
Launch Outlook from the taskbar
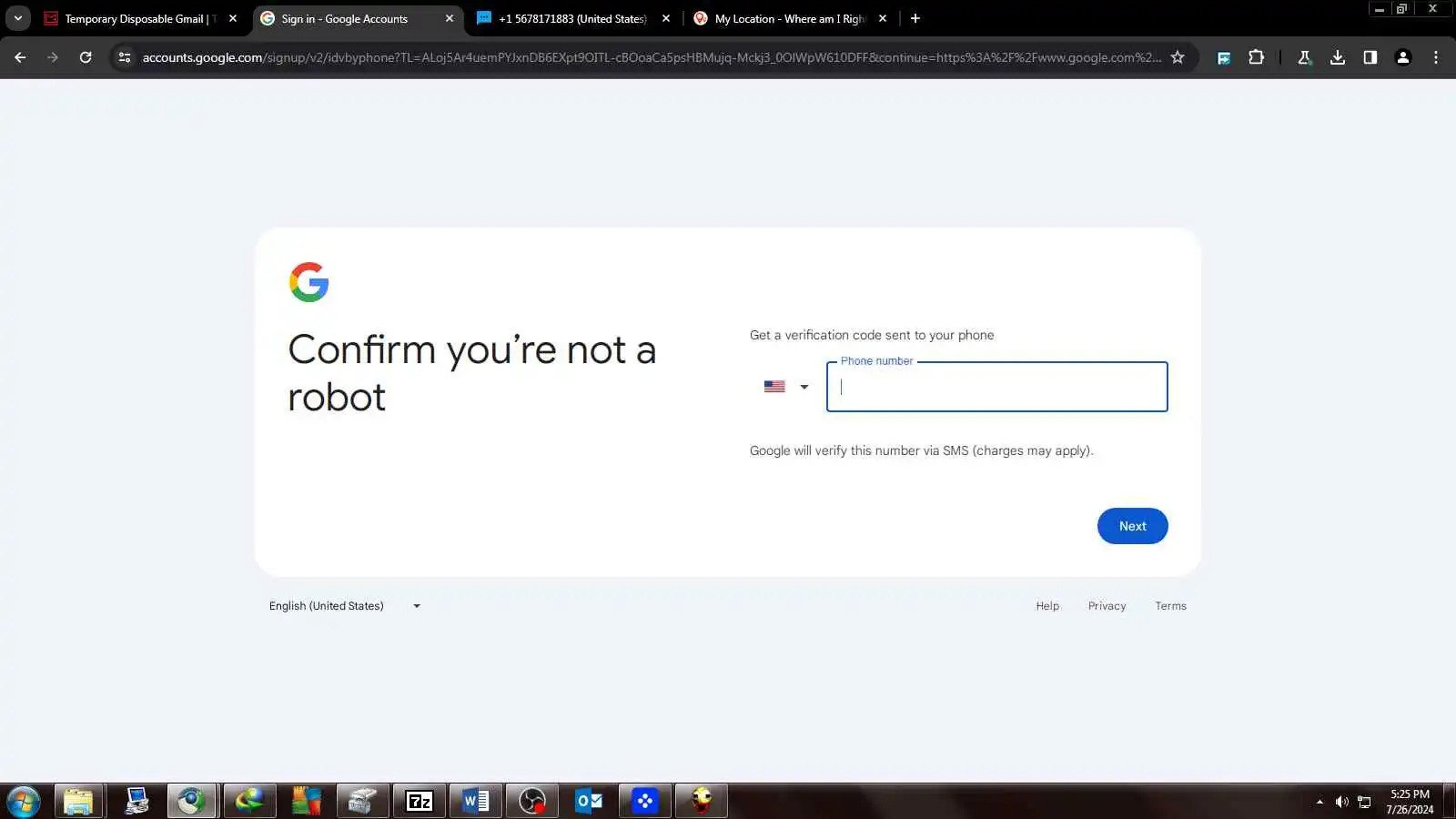click(x=589, y=802)
